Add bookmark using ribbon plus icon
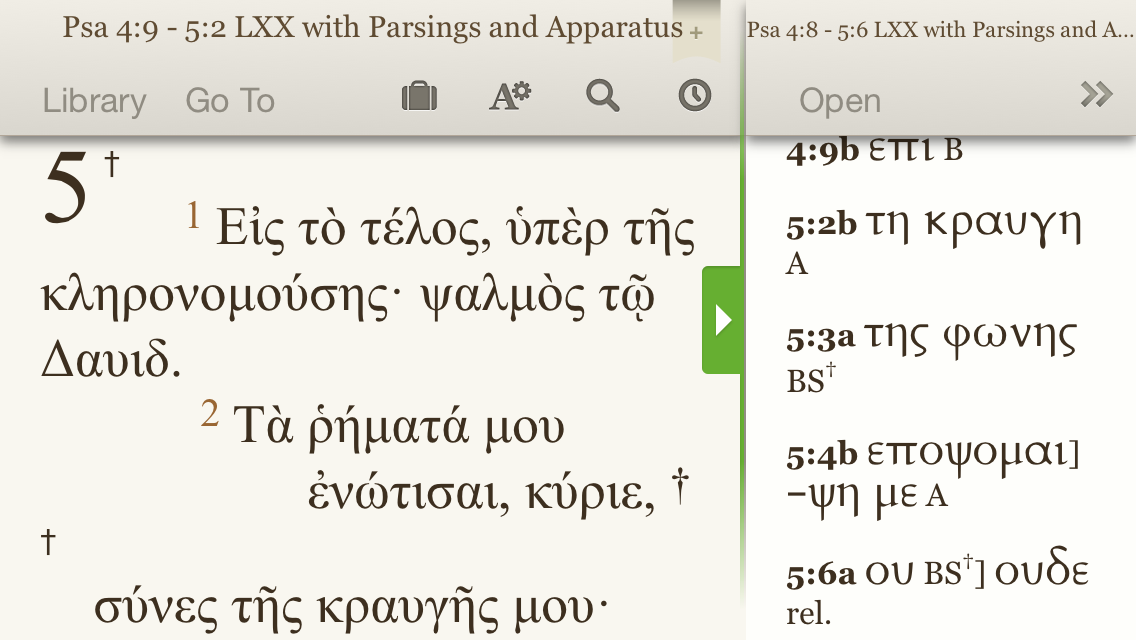 coord(696,30)
